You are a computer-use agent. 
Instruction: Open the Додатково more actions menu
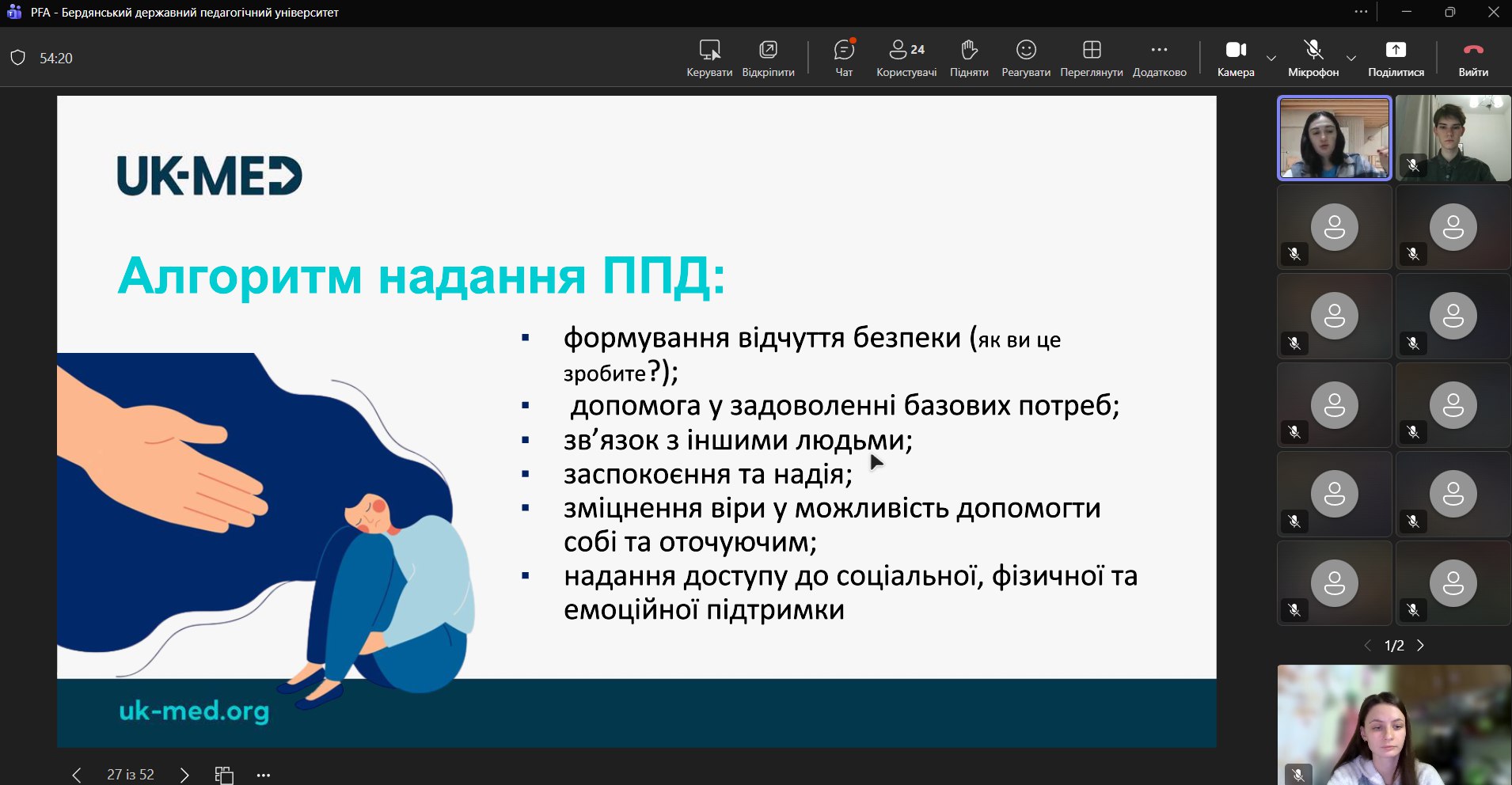point(1159,58)
